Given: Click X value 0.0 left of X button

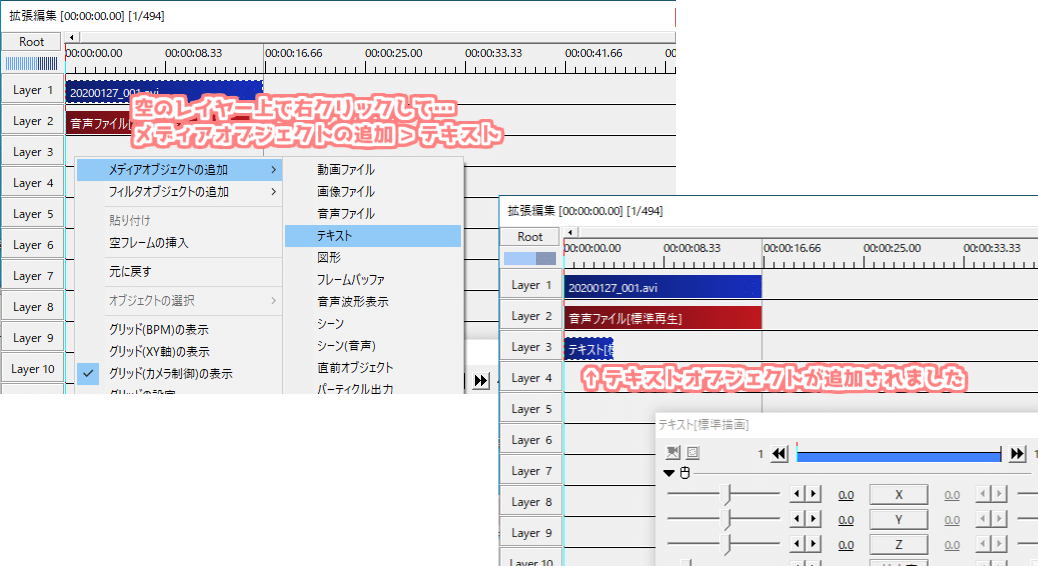Looking at the screenshot, I should [845, 495].
